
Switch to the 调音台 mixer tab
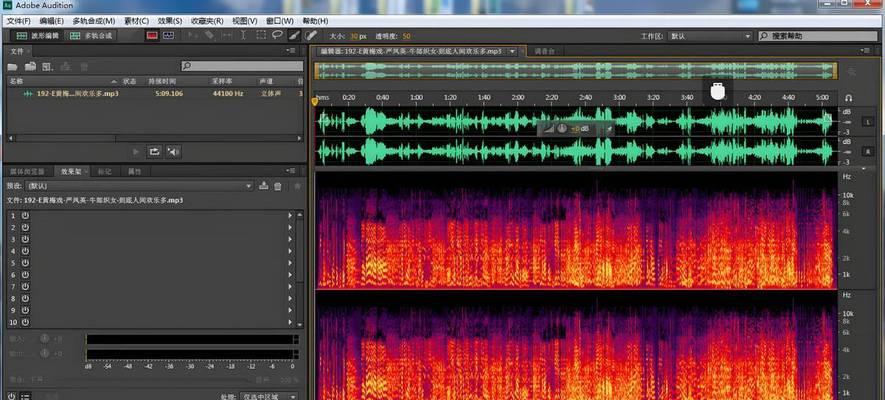click(544, 51)
